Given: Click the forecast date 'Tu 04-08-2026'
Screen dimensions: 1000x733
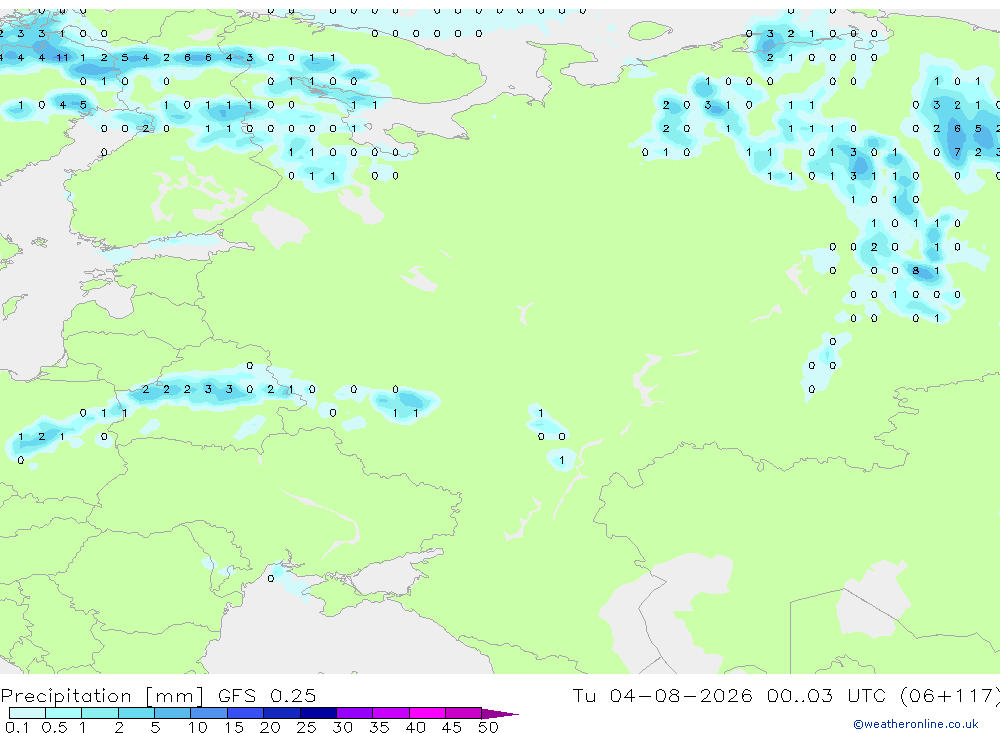Looking at the screenshot, I should point(662,695).
